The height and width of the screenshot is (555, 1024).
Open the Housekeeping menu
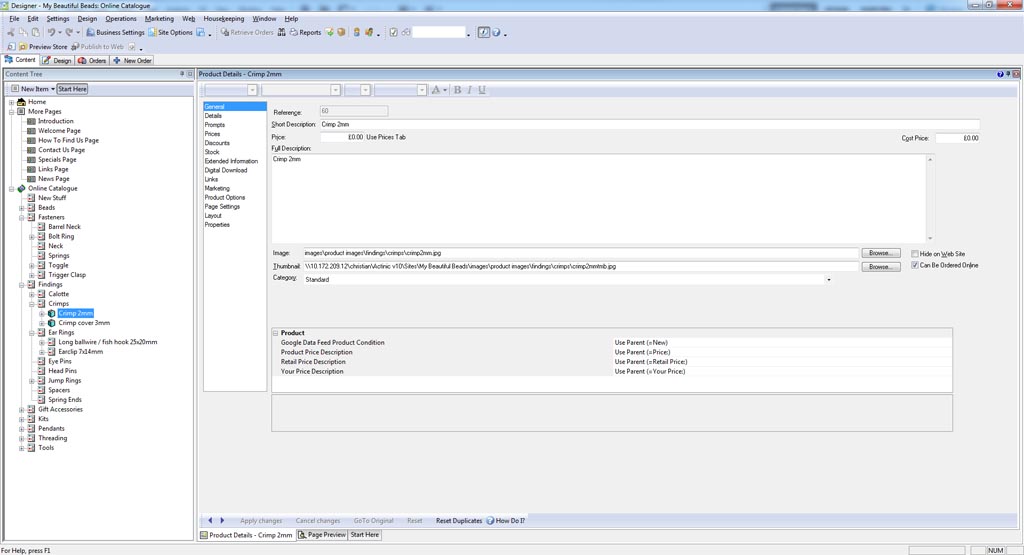click(x=223, y=18)
